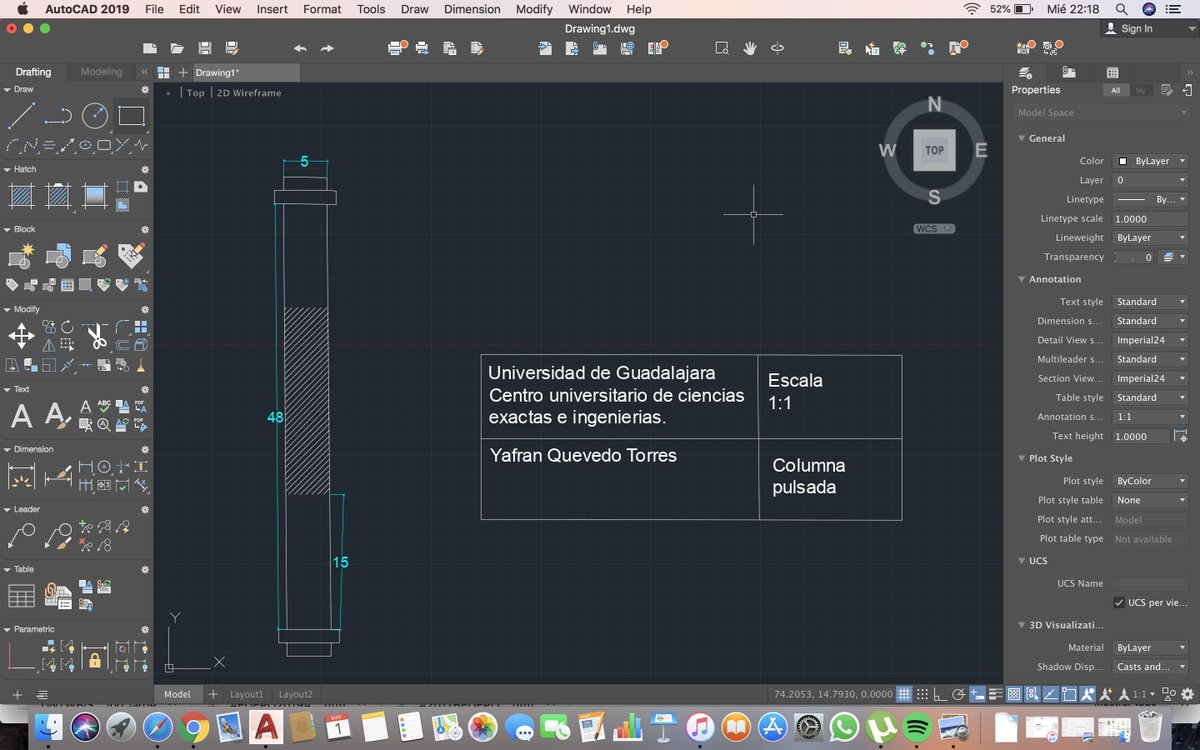Click the Insert Block tool
The width and height of the screenshot is (1200, 750).
[57, 256]
